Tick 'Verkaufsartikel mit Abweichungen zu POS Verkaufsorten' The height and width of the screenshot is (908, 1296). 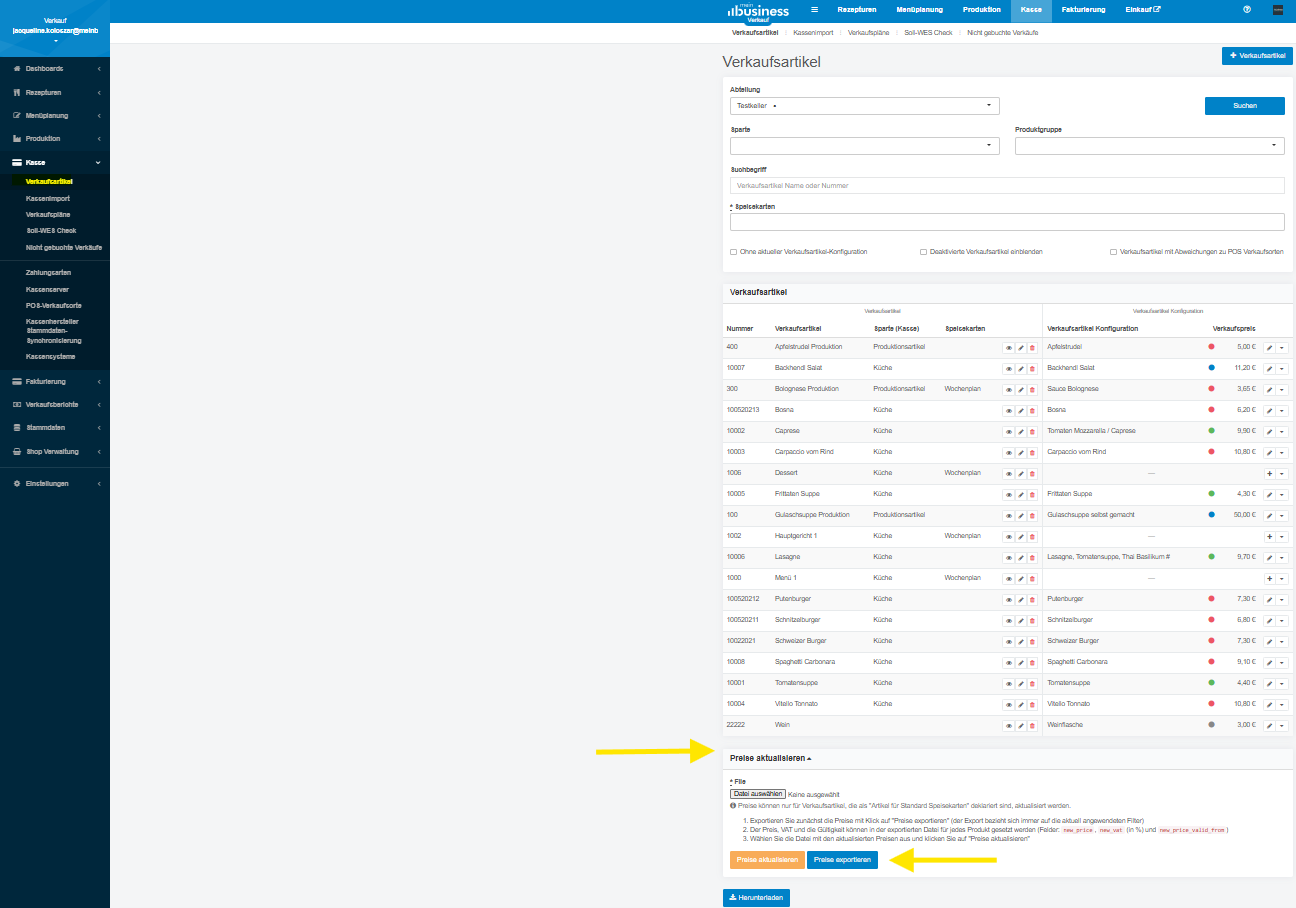coord(1113,252)
